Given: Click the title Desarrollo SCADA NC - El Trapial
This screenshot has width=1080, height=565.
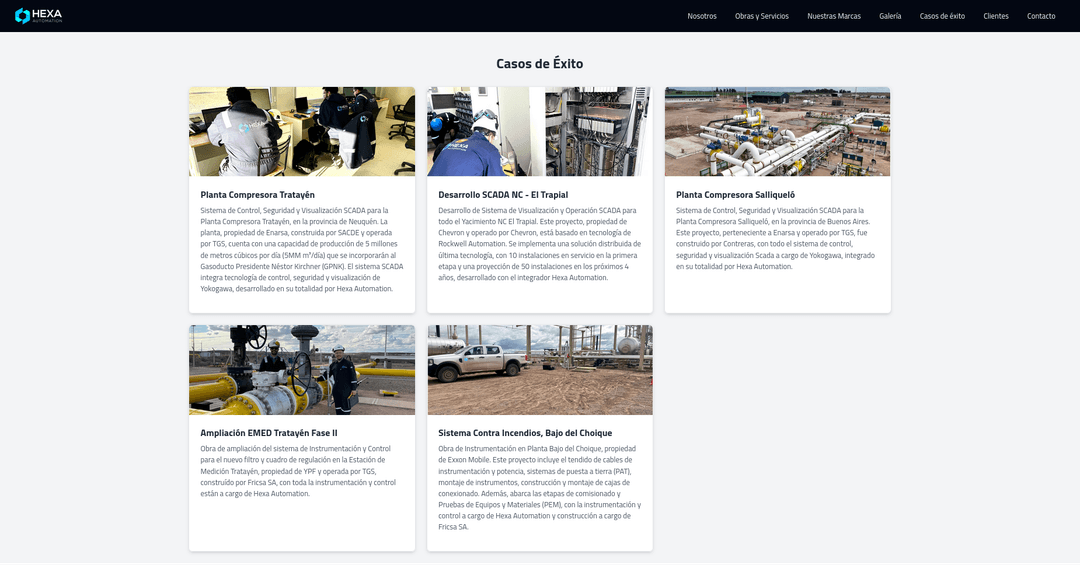Looking at the screenshot, I should pyautogui.click(x=503, y=195).
